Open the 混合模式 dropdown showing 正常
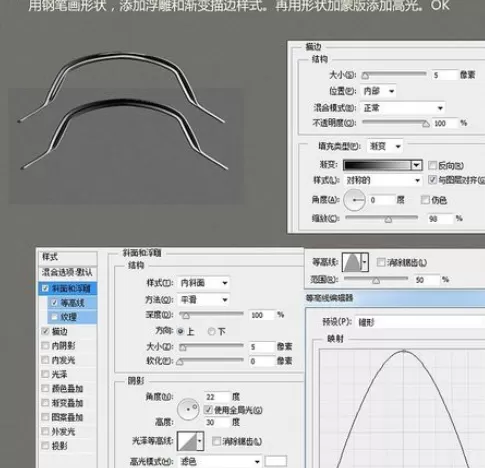Viewport: 485px width, 468px height. 403,108
